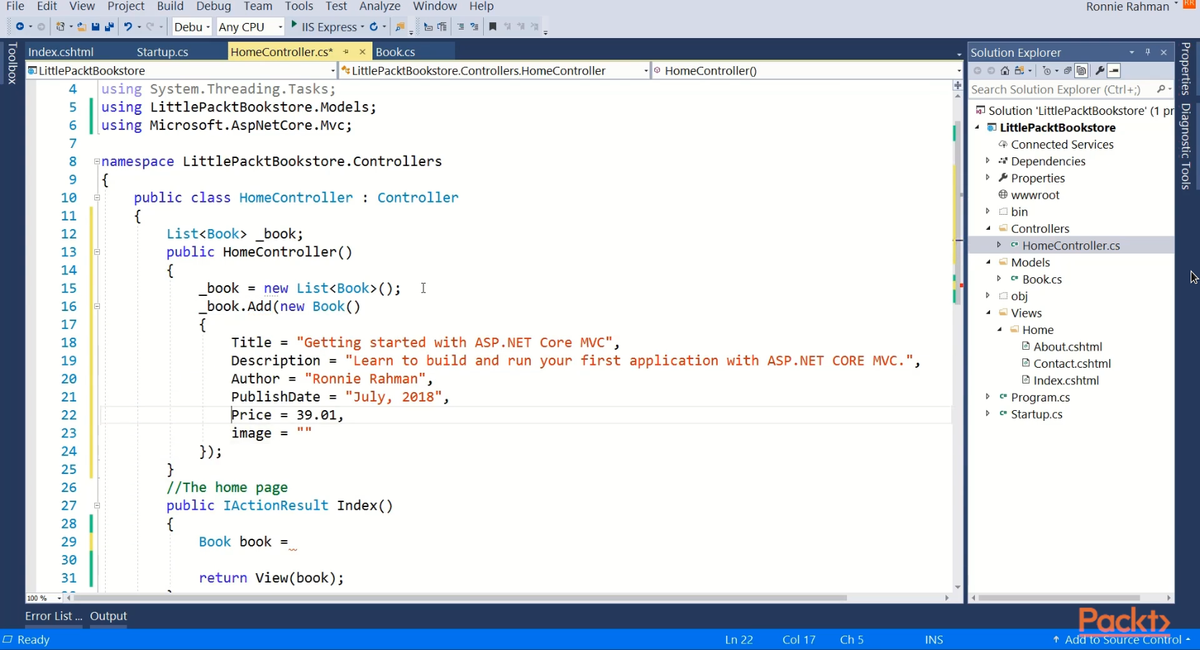Select Connected Services in Solution Explorer
Viewport: 1200px width, 650px height.
(1062, 144)
